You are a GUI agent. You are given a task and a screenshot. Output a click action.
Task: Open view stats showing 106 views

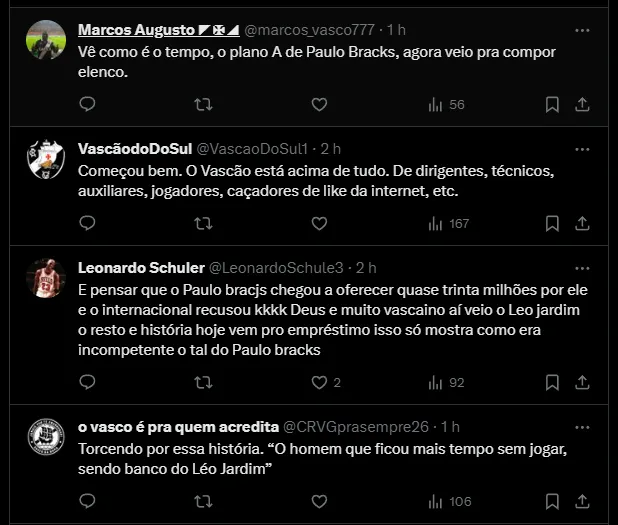(448, 501)
